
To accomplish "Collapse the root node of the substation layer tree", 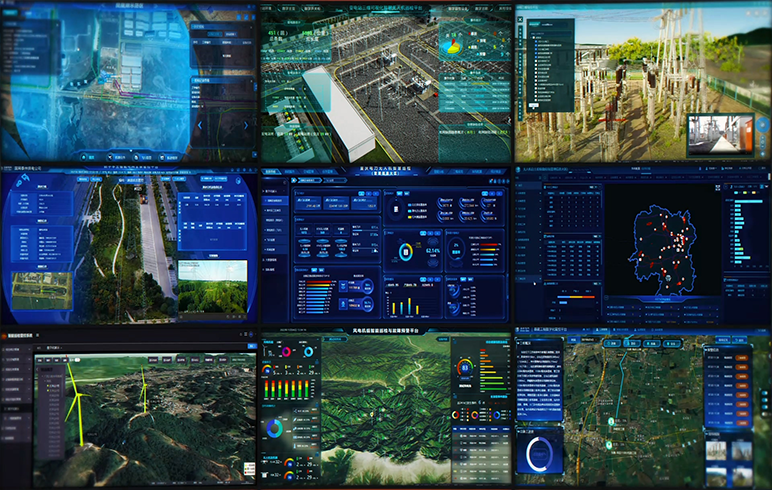I will coord(533,37).
